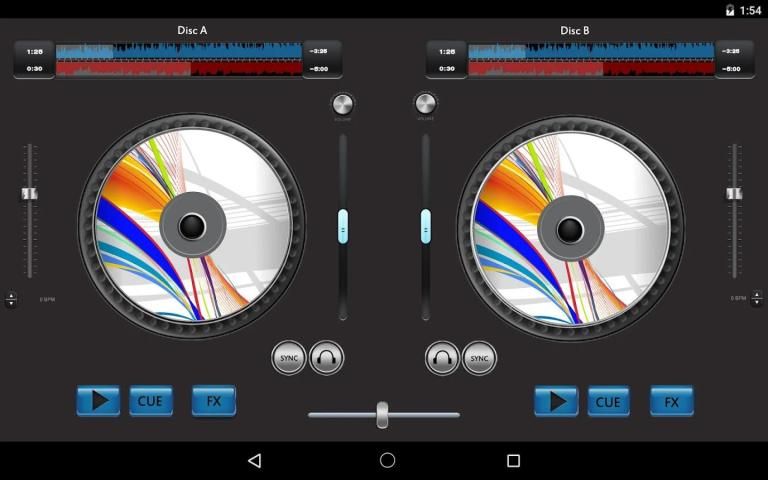Tap the Disc B turntable platter
The width and height of the screenshot is (768, 480).
(x=571, y=227)
